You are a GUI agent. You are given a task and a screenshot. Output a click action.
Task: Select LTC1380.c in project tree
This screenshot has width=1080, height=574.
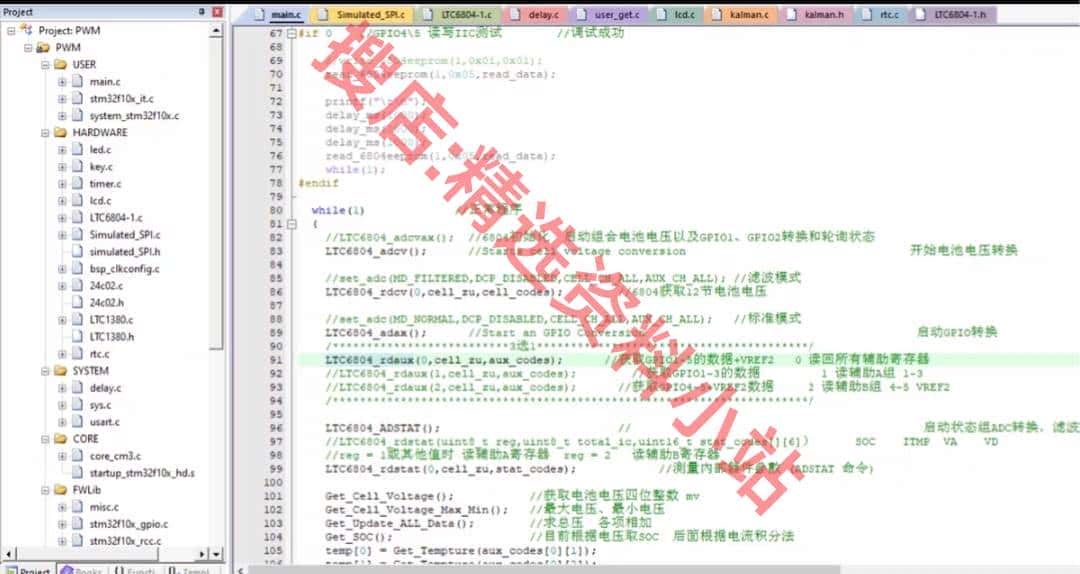pos(111,320)
